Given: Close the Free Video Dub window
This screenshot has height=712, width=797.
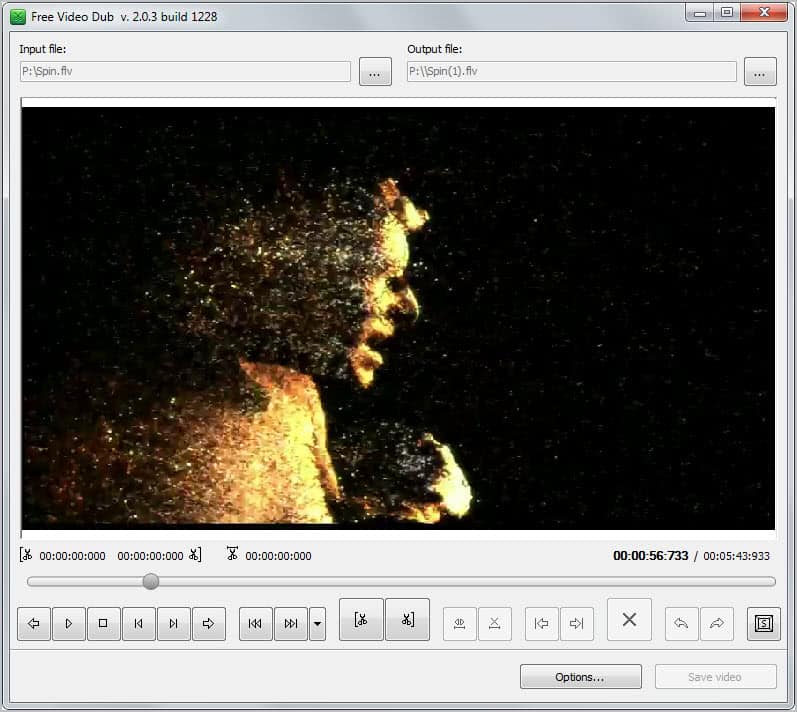Looking at the screenshot, I should coord(764,12).
